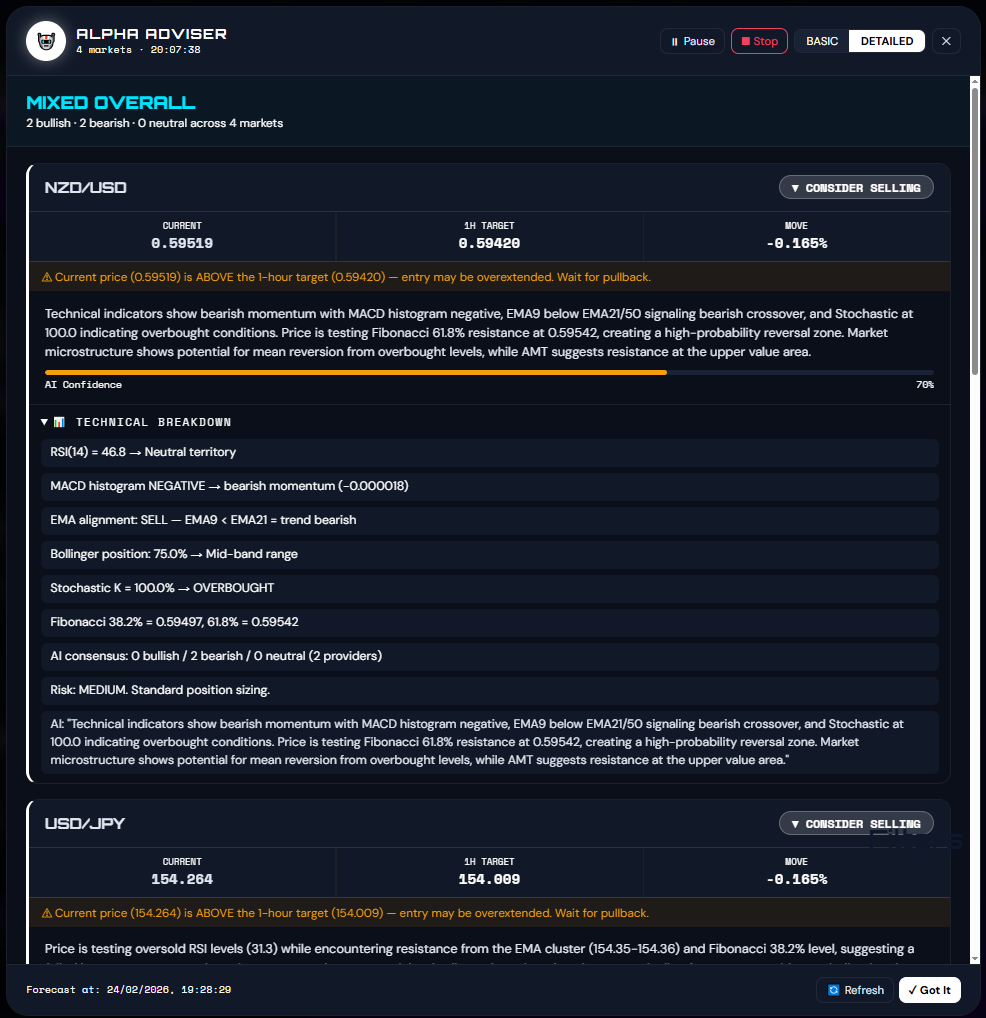Click the NZD/USD market heading
The height and width of the screenshot is (1018, 986).
tap(86, 188)
